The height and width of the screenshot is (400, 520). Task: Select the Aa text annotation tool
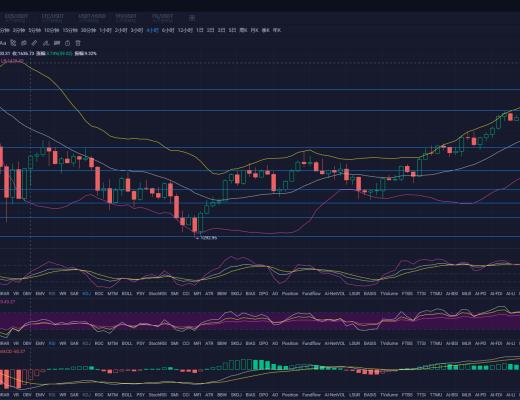tap(3, 43)
